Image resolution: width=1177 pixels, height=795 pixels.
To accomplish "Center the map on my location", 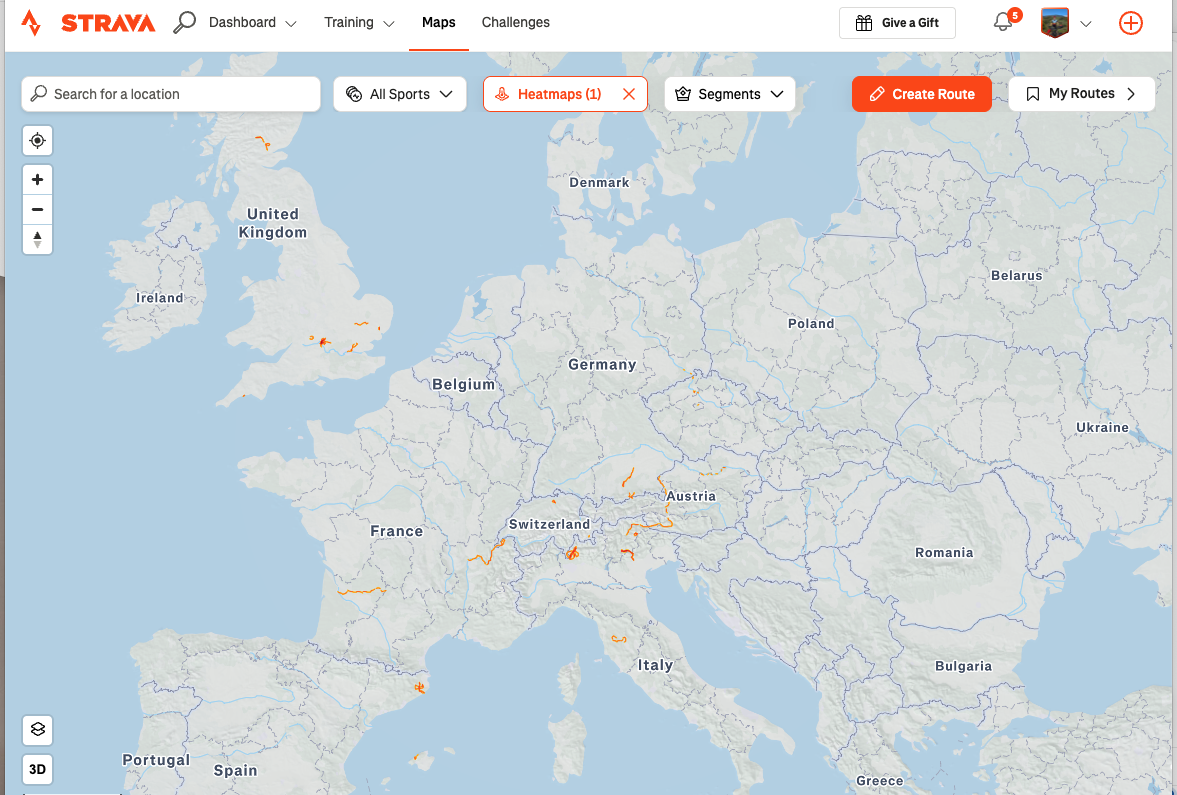I will click(38, 140).
